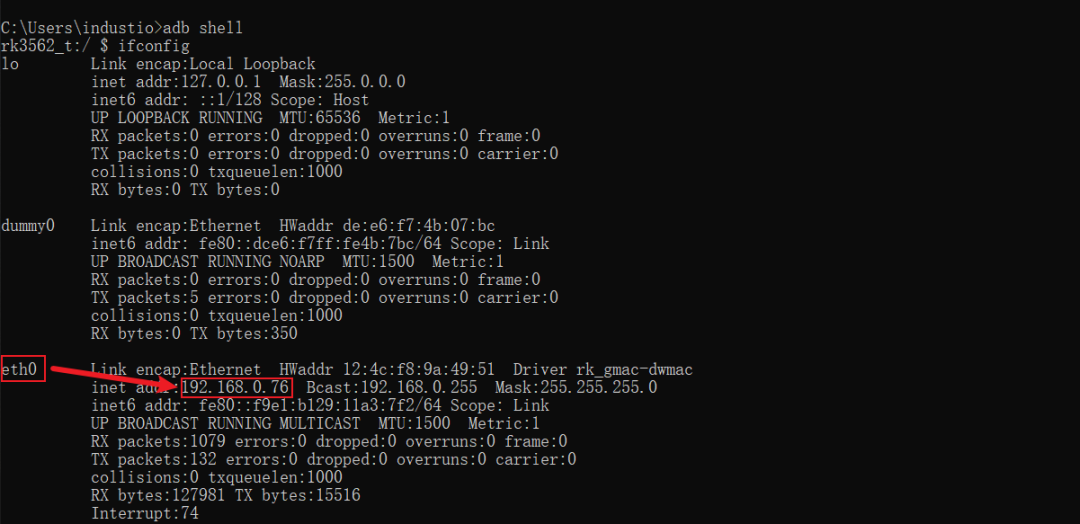1080x524 pixels.
Task: Click the Bcast:192.168.0.255 value
Action: [x=392, y=388]
